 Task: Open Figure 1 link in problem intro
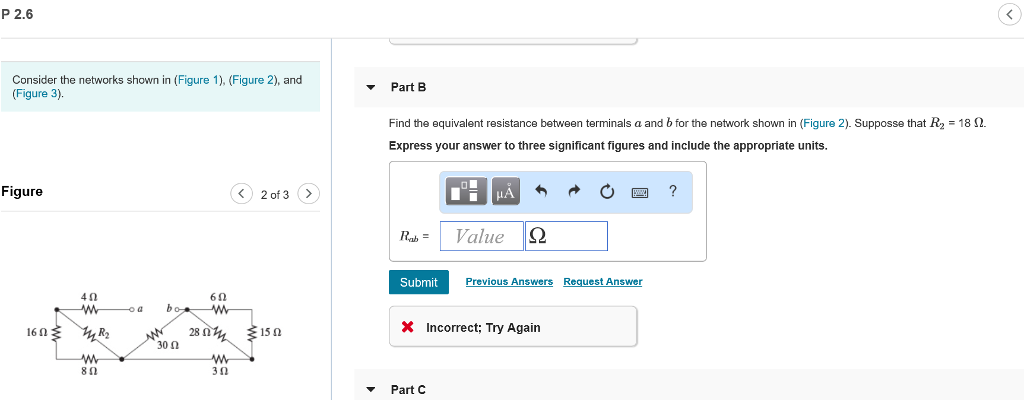[x=198, y=80]
